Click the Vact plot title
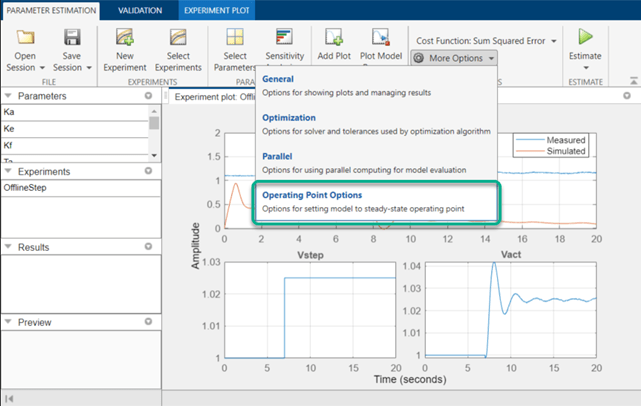Screen dimensions: 641x406 511,255
